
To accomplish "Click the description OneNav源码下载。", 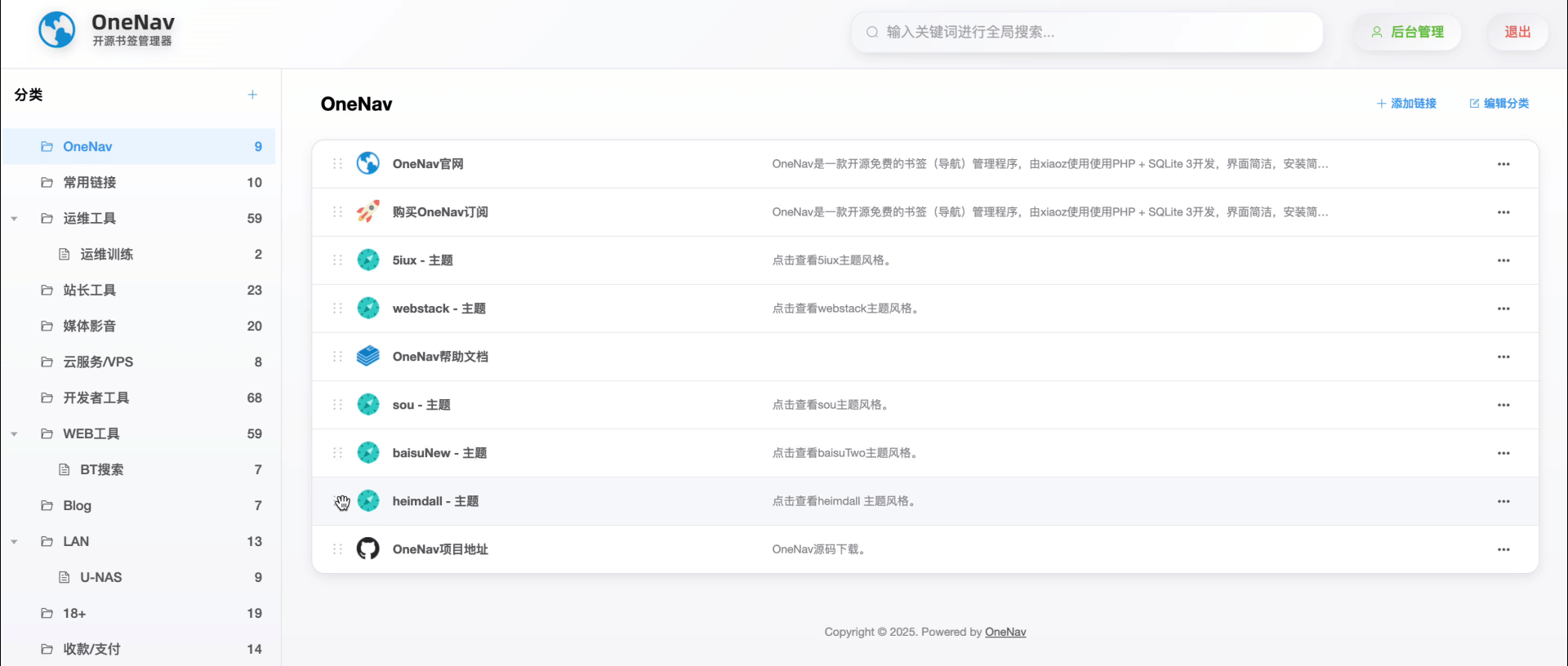I will (821, 548).
